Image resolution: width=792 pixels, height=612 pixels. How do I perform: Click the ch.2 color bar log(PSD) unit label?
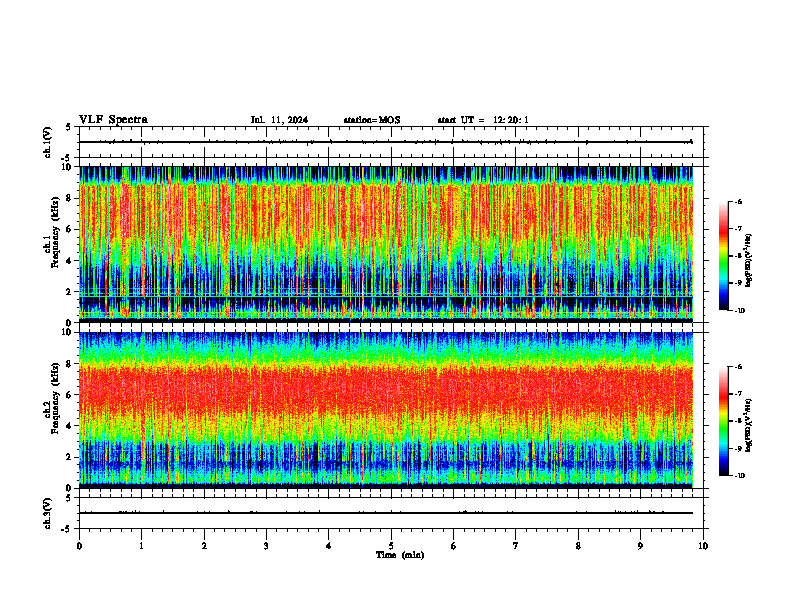749,425
